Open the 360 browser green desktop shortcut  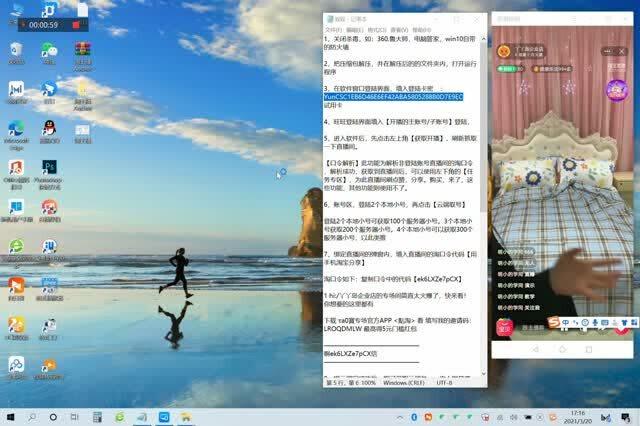coord(16,246)
